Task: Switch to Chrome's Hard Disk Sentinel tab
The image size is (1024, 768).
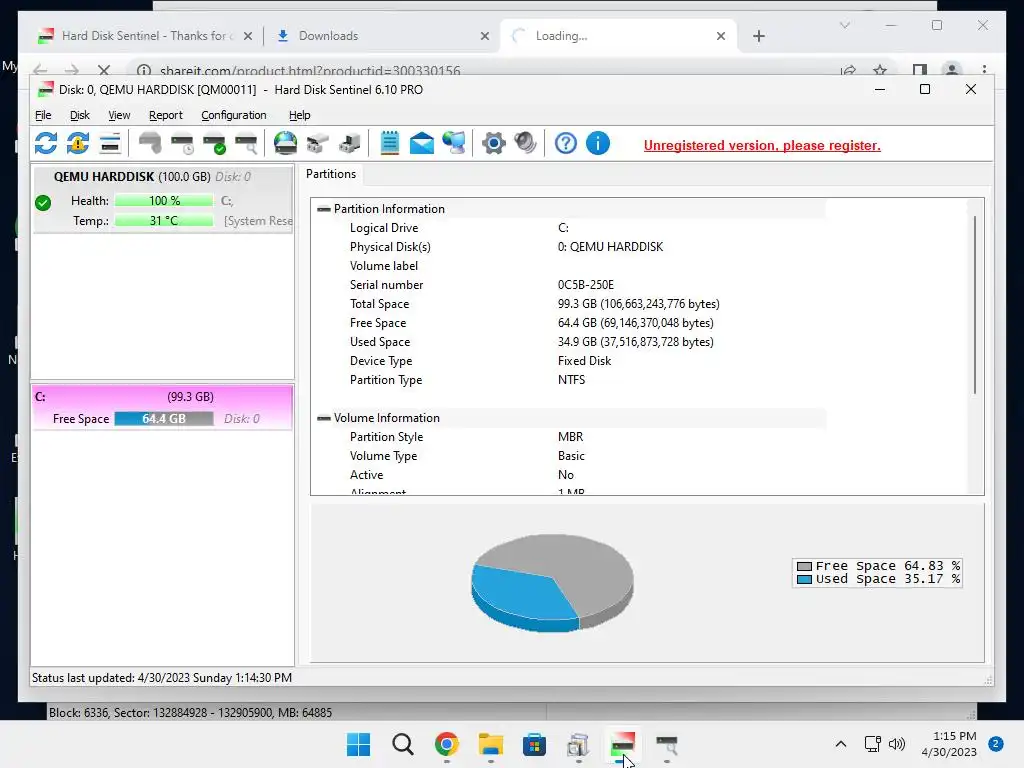Action: (x=145, y=36)
